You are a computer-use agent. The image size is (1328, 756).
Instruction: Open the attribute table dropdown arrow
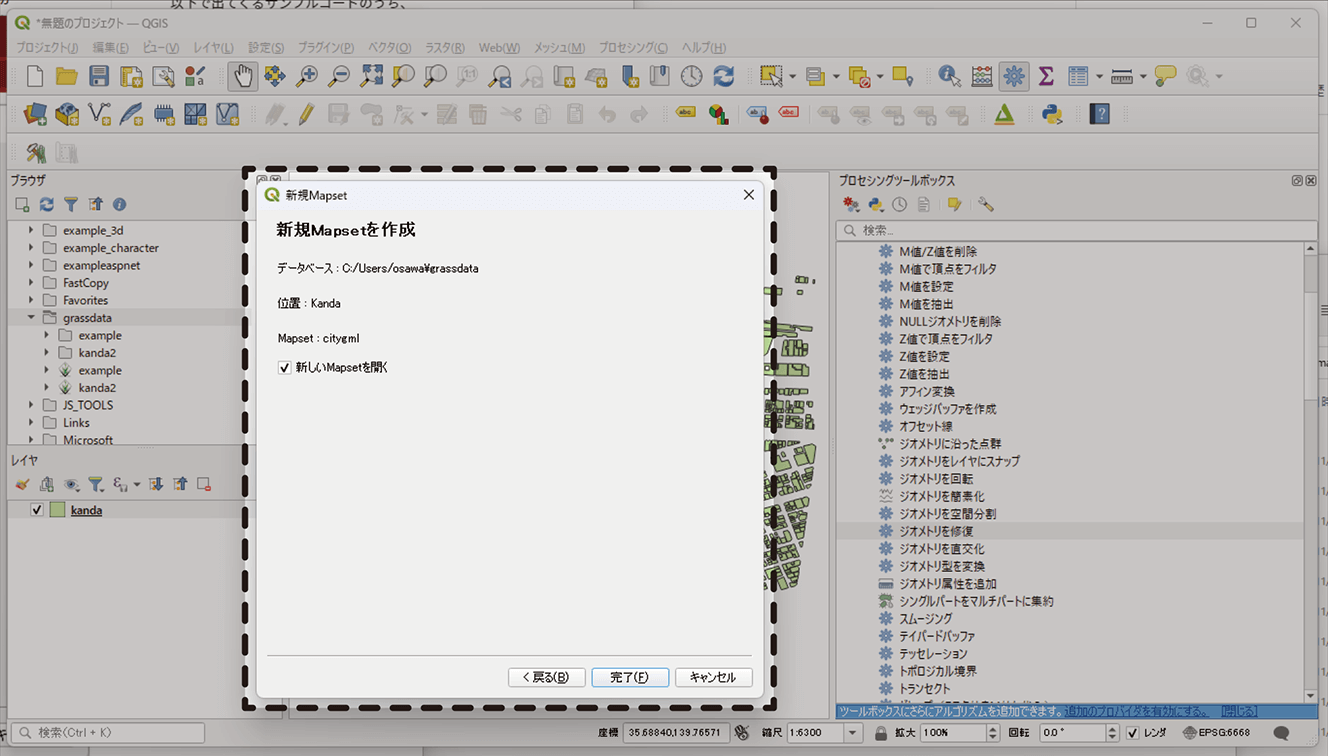(x=1099, y=76)
